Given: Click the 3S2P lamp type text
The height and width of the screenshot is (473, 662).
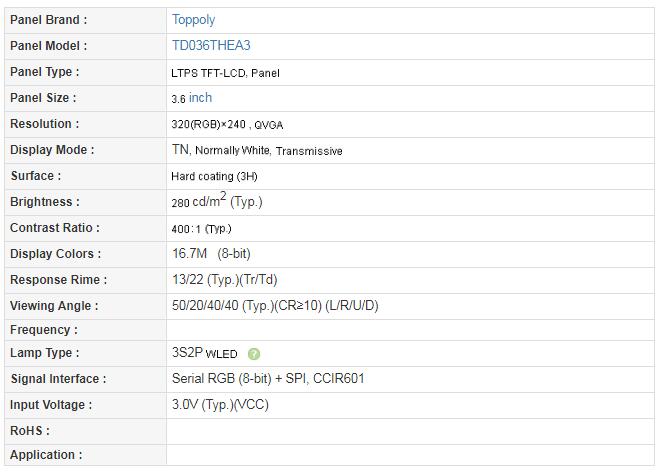Looking at the screenshot, I should coord(187,353).
